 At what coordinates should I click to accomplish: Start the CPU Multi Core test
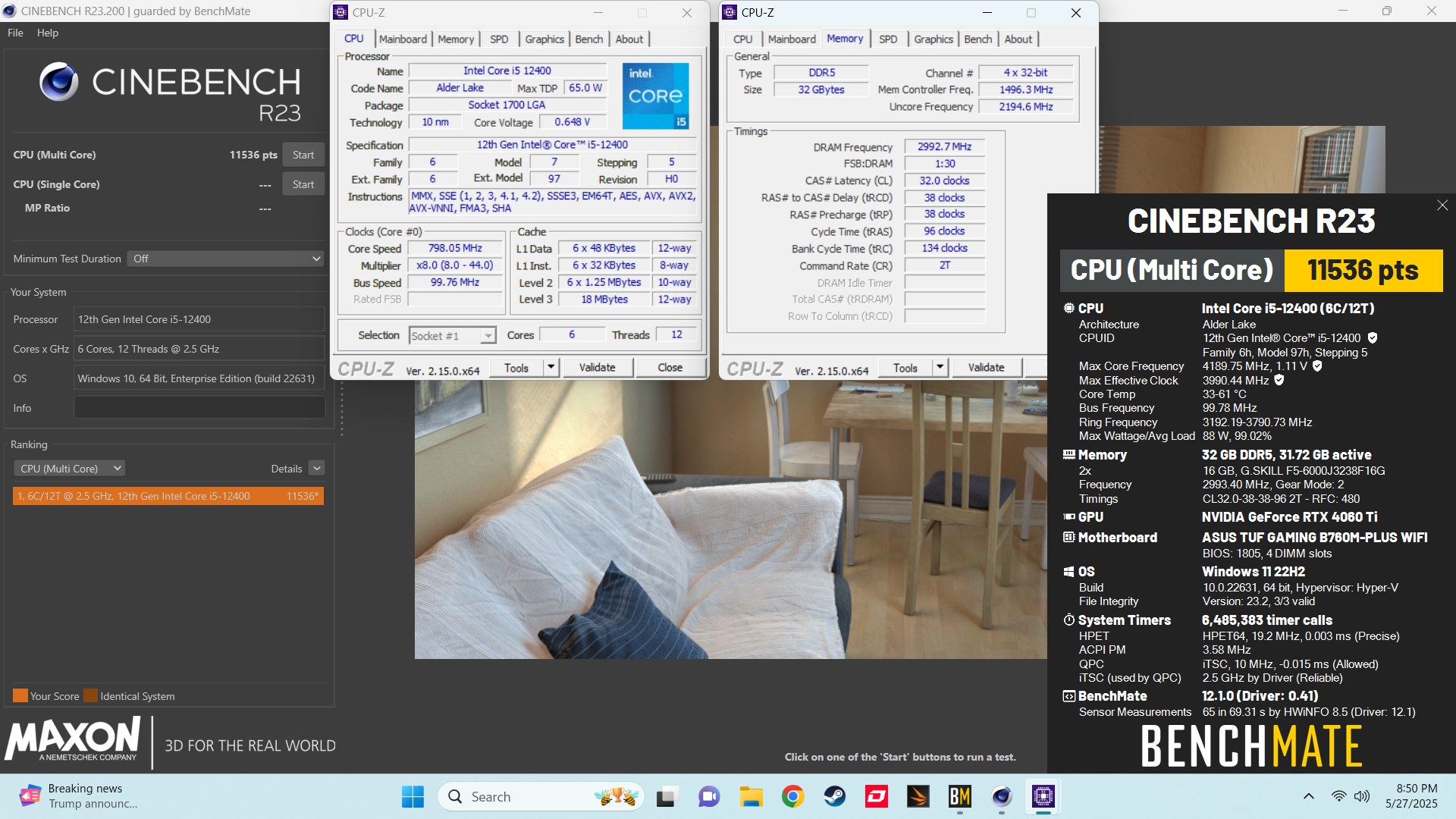click(x=303, y=155)
